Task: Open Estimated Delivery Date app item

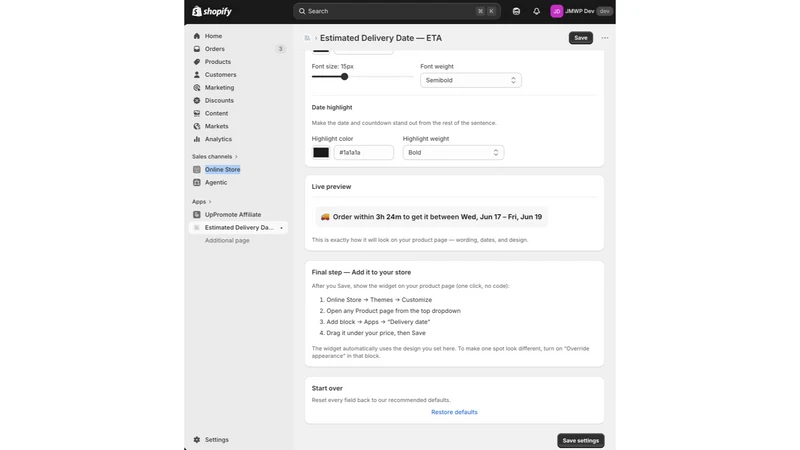Action: 239,228
